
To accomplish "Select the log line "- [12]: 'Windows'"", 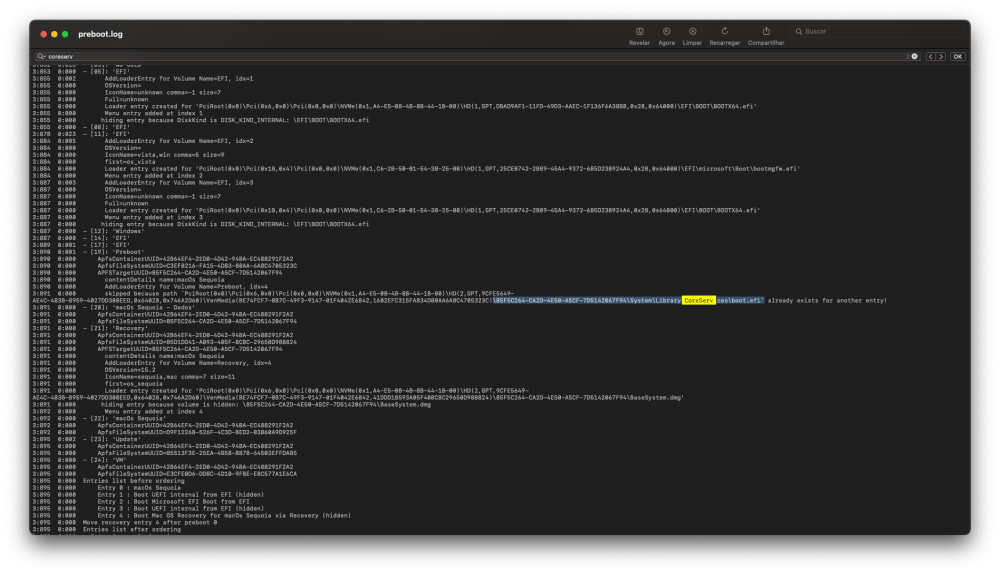I will [114, 231].
